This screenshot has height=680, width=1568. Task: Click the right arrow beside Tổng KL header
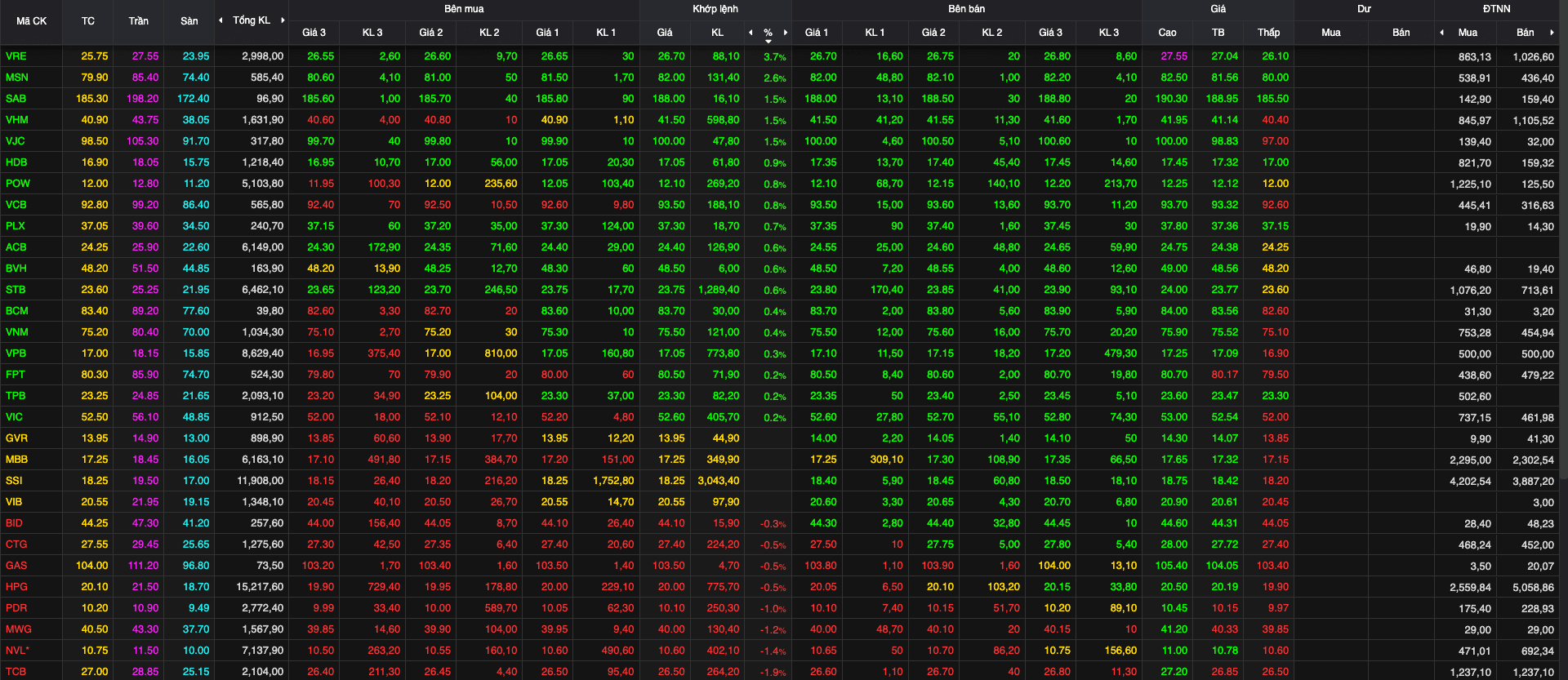click(283, 20)
